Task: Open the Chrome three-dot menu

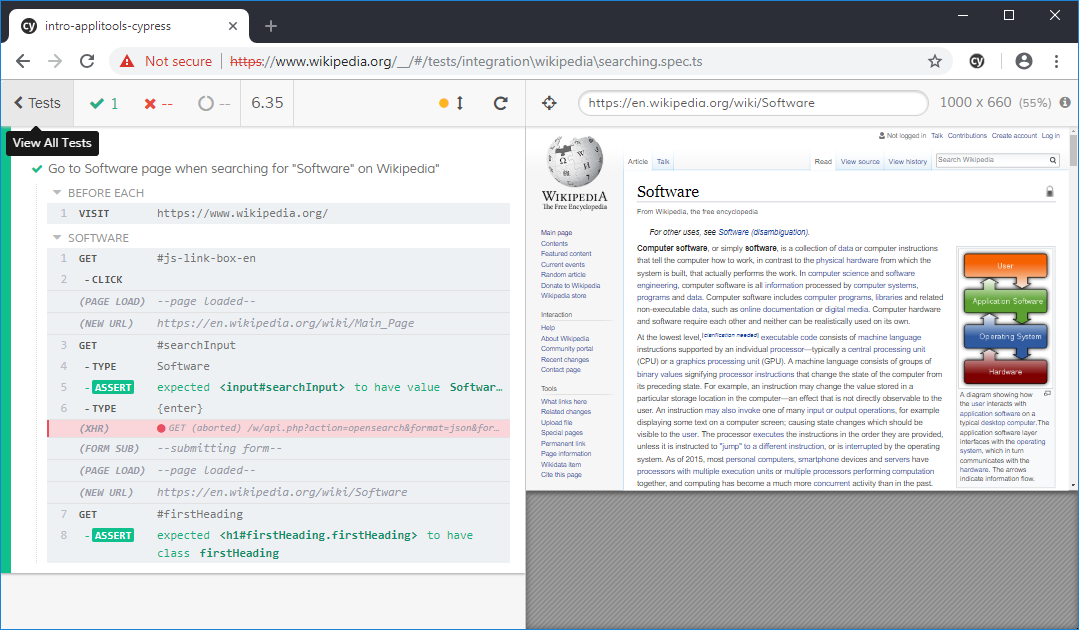Action: tap(1056, 61)
